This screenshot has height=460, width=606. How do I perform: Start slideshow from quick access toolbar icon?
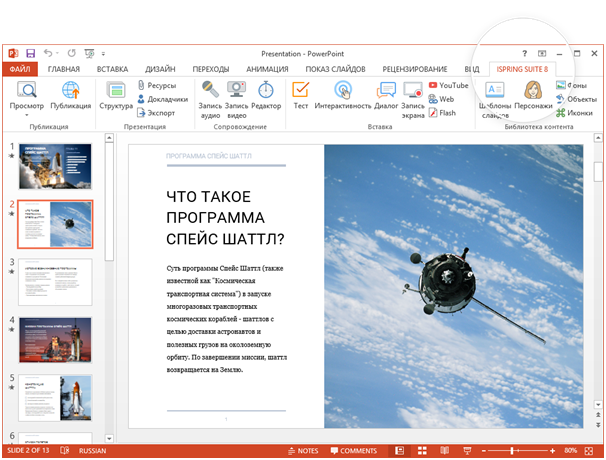coord(89,53)
